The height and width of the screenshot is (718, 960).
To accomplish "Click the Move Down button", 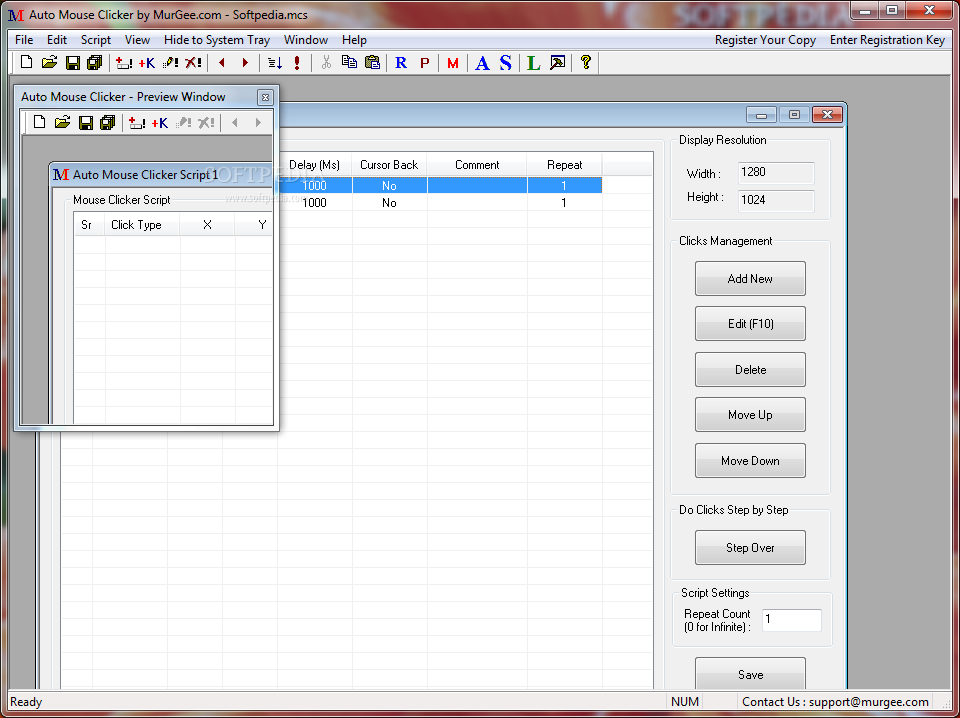I will click(x=750, y=461).
